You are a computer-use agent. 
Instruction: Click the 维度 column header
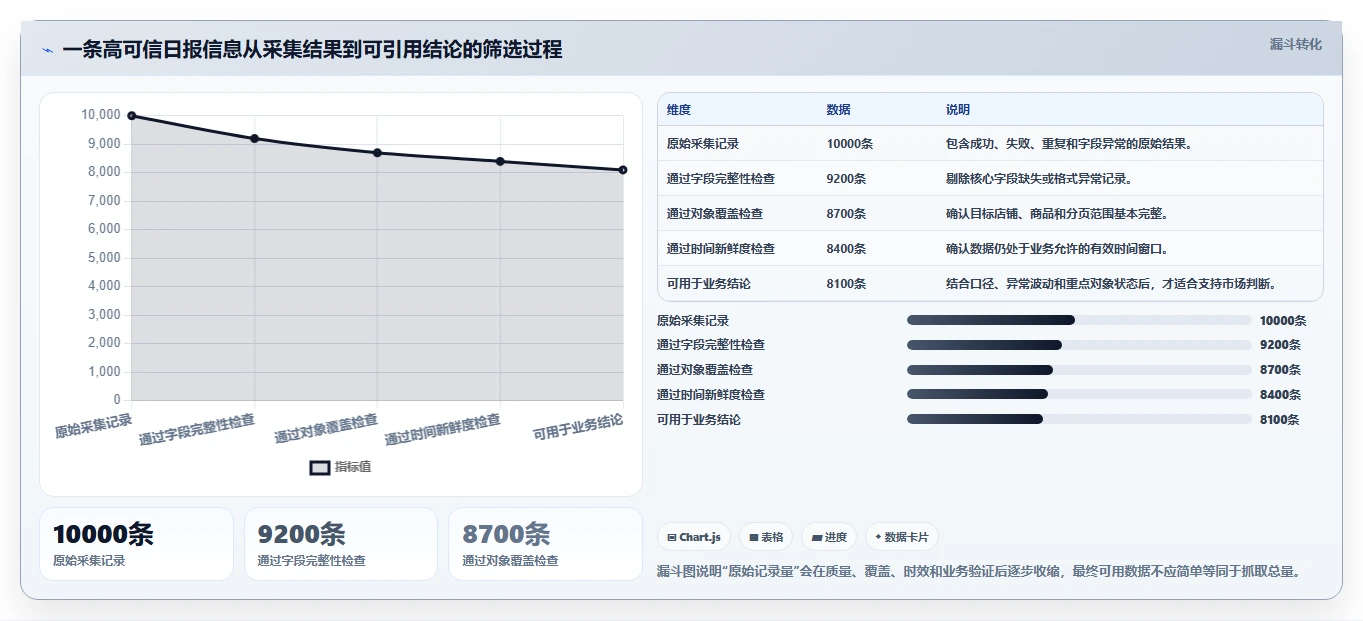(679, 110)
